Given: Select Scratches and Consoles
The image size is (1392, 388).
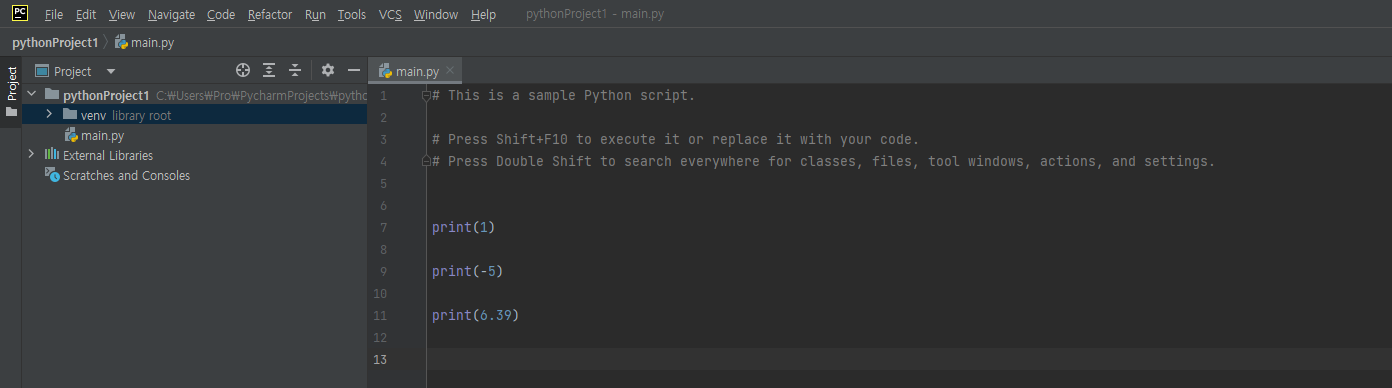Looking at the screenshot, I should 126,175.
